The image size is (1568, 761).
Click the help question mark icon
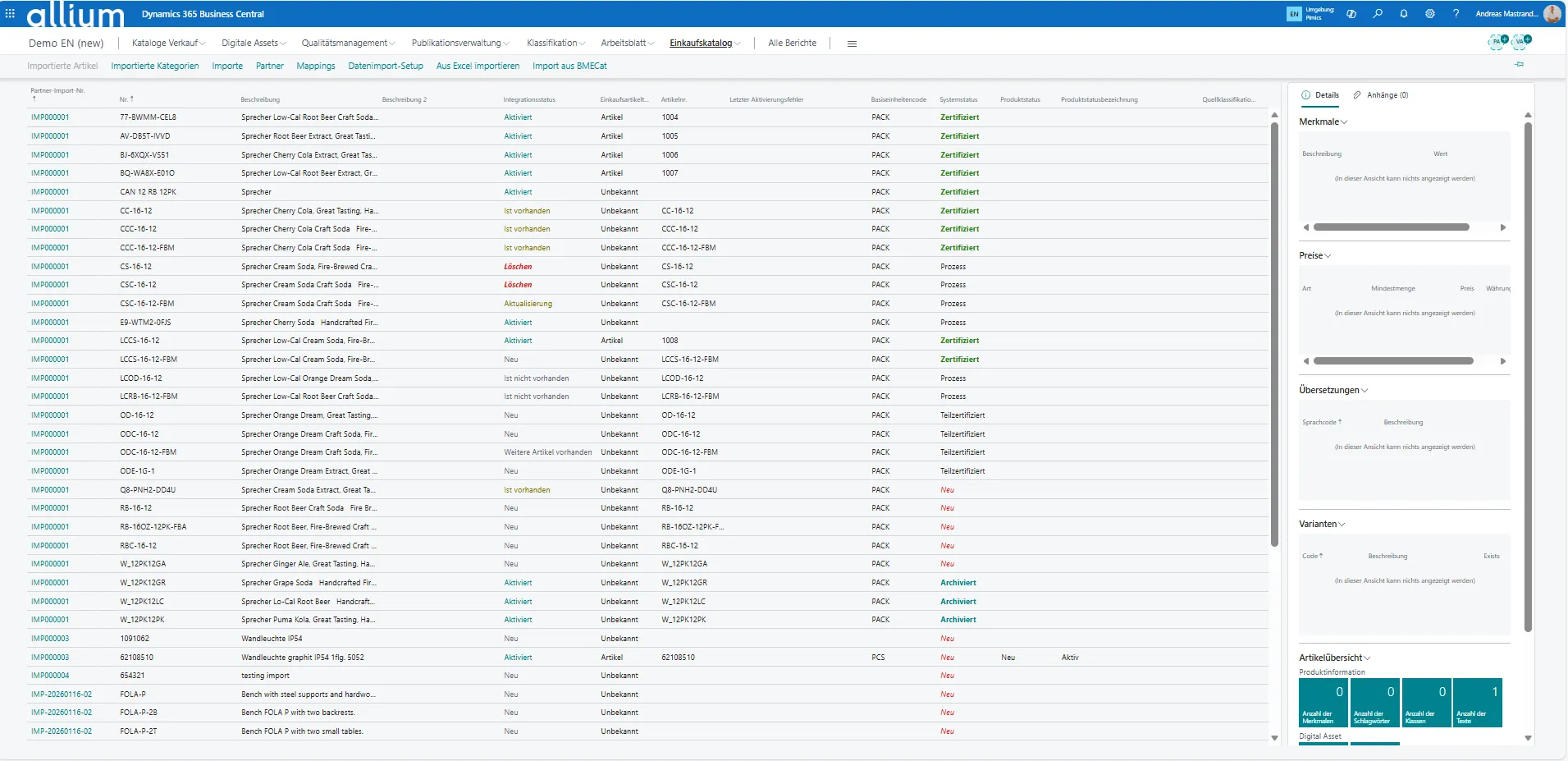[x=1456, y=14]
